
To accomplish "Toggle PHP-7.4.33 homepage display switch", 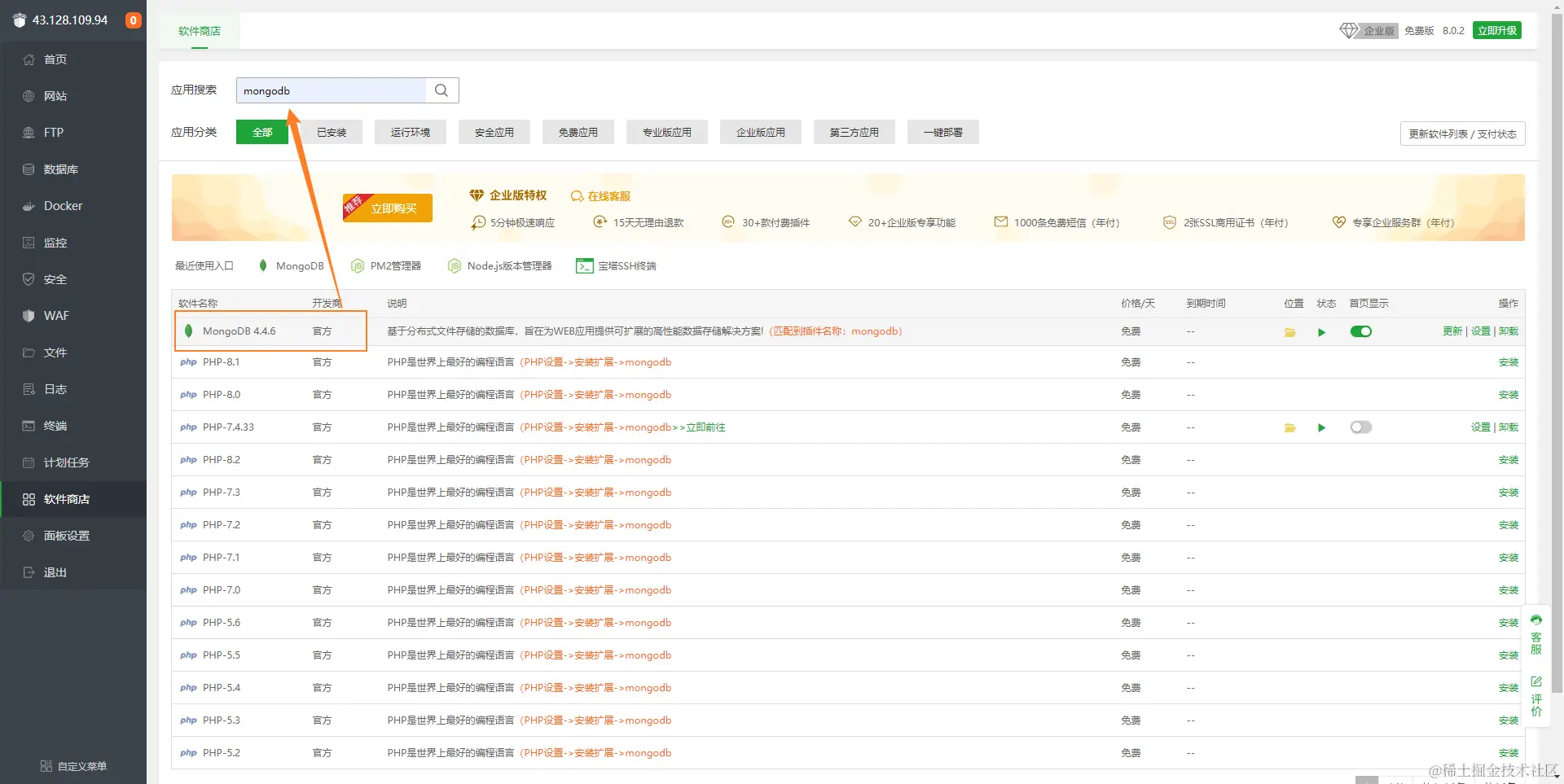I will [1361, 427].
